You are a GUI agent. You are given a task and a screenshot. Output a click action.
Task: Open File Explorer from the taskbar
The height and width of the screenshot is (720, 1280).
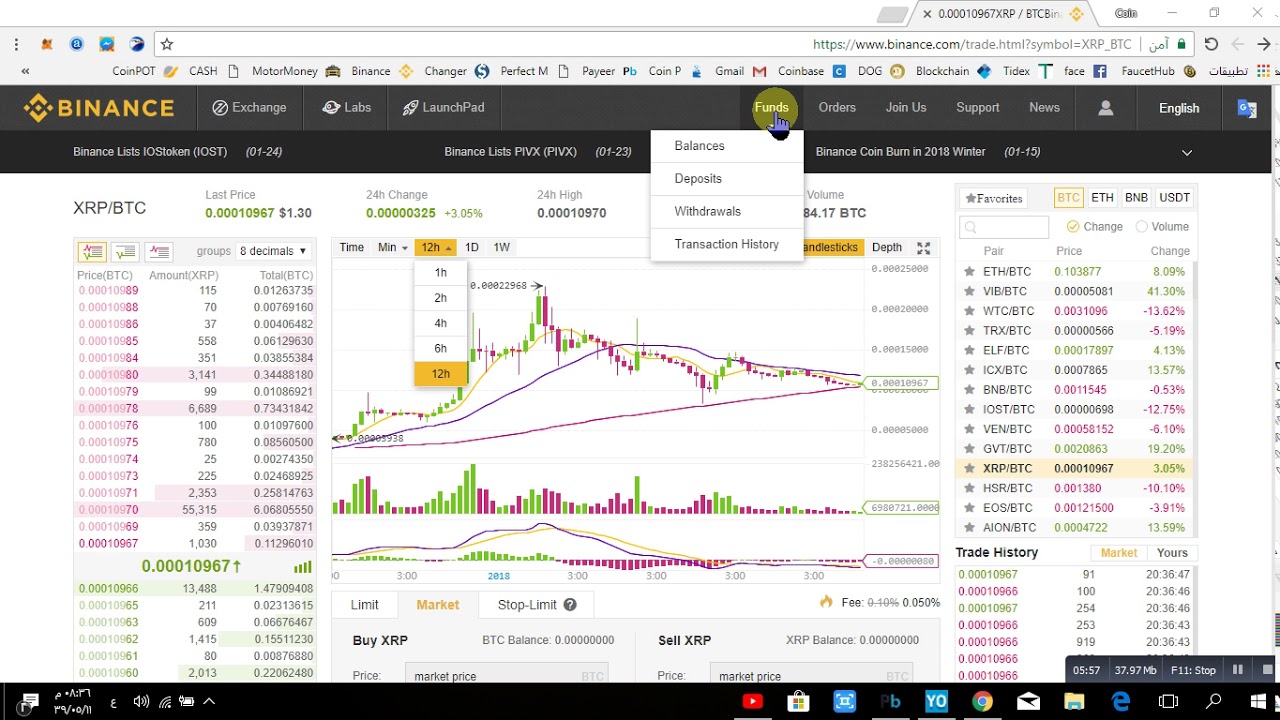click(1074, 702)
